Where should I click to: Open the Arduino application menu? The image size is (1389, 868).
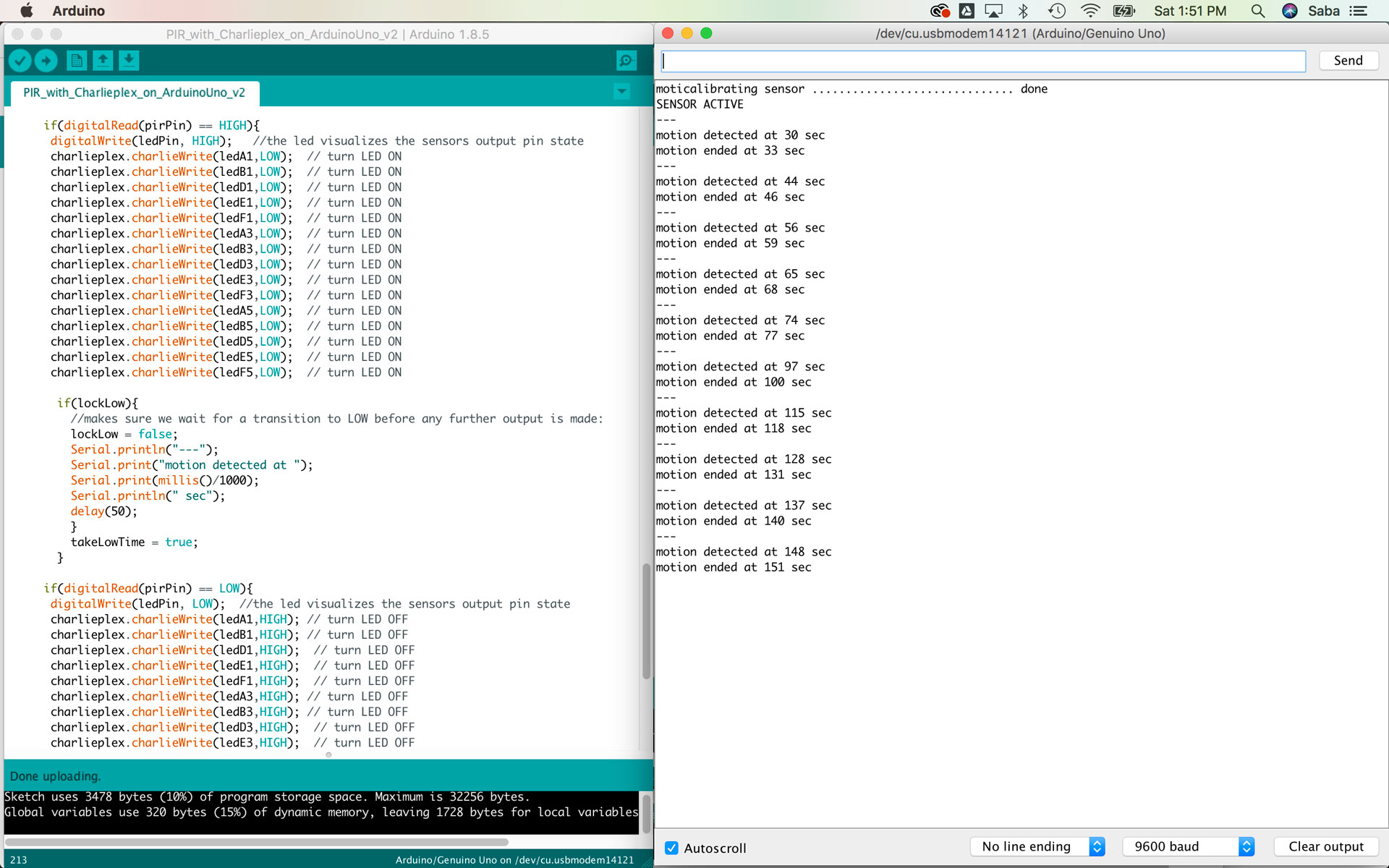(x=78, y=11)
